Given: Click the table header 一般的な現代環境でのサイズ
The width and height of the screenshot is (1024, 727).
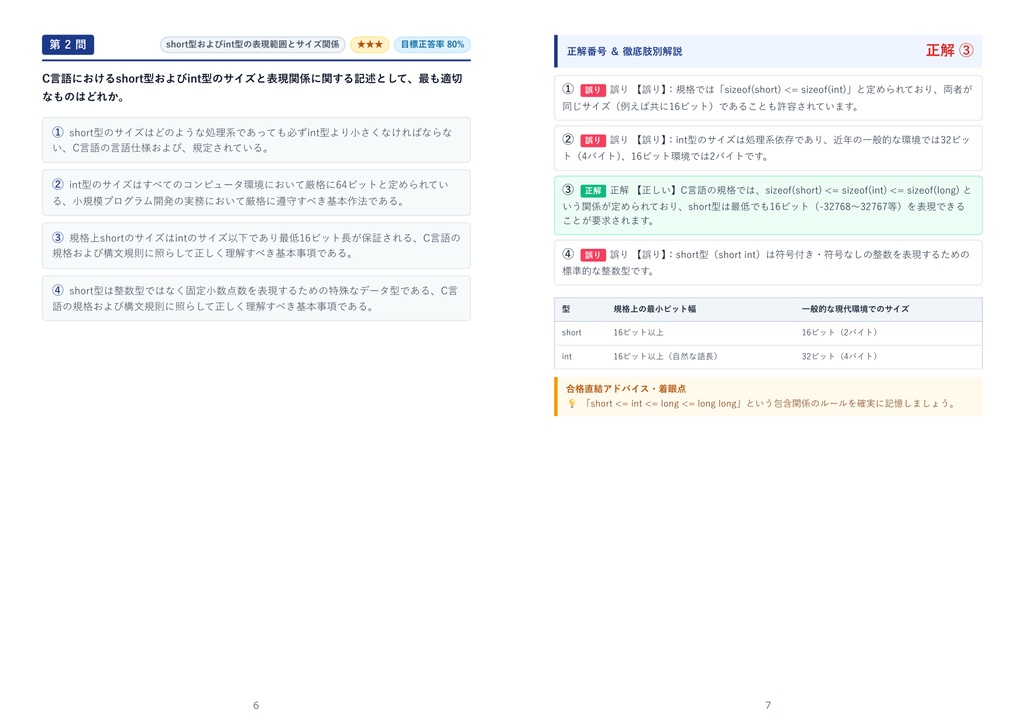Looking at the screenshot, I should tap(855, 309).
